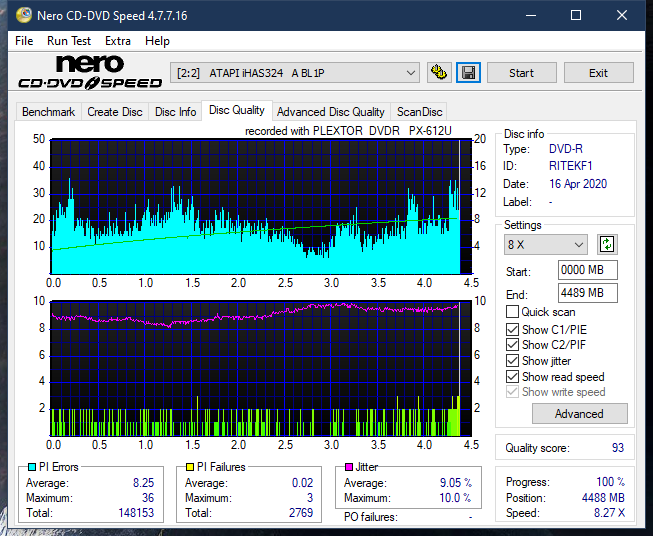
Task: Switch to Advanced Disc Quality tab
Action: pyautogui.click(x=331, y=112)
